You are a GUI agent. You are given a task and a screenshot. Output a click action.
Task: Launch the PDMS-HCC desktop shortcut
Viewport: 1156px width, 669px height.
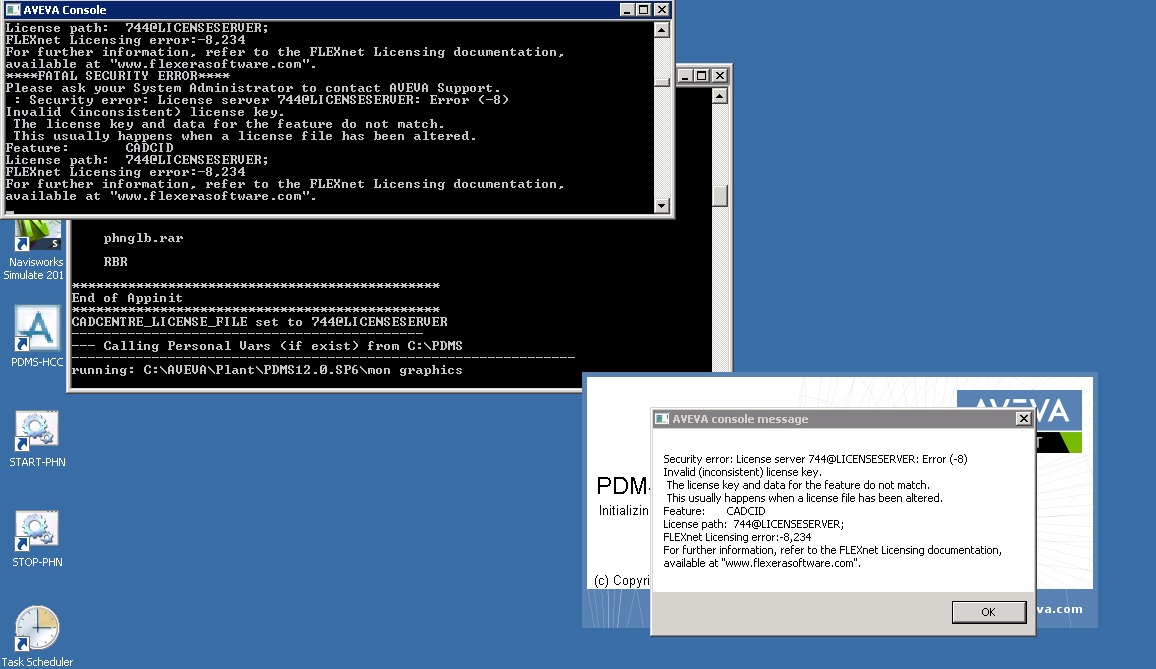tap(37, 336)
